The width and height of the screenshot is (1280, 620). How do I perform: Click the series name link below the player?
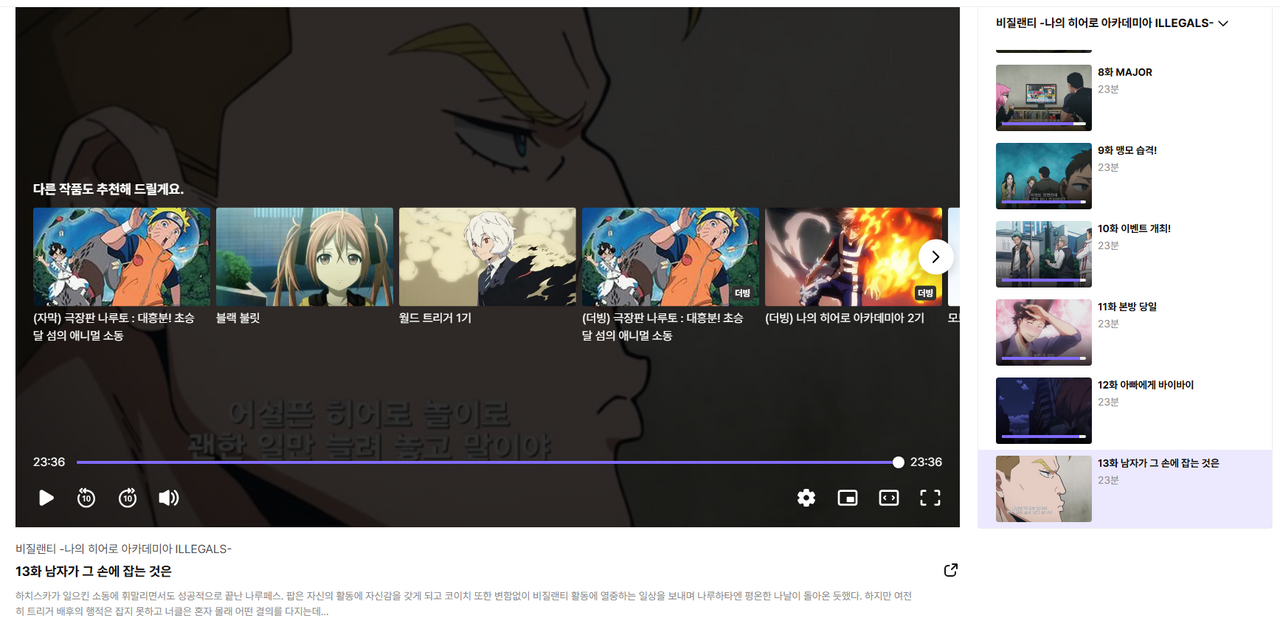coord(124,549)
